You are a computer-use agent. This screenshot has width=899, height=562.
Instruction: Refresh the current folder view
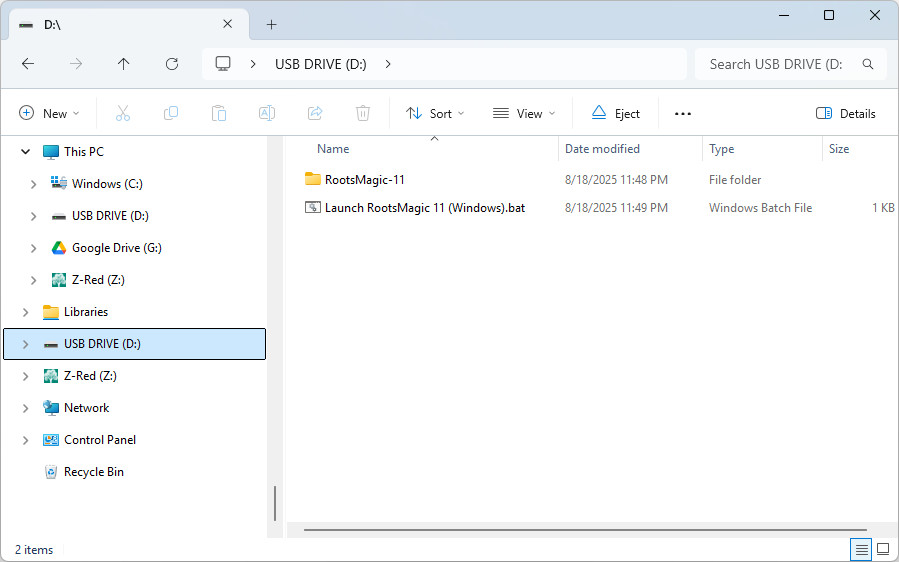172,64
